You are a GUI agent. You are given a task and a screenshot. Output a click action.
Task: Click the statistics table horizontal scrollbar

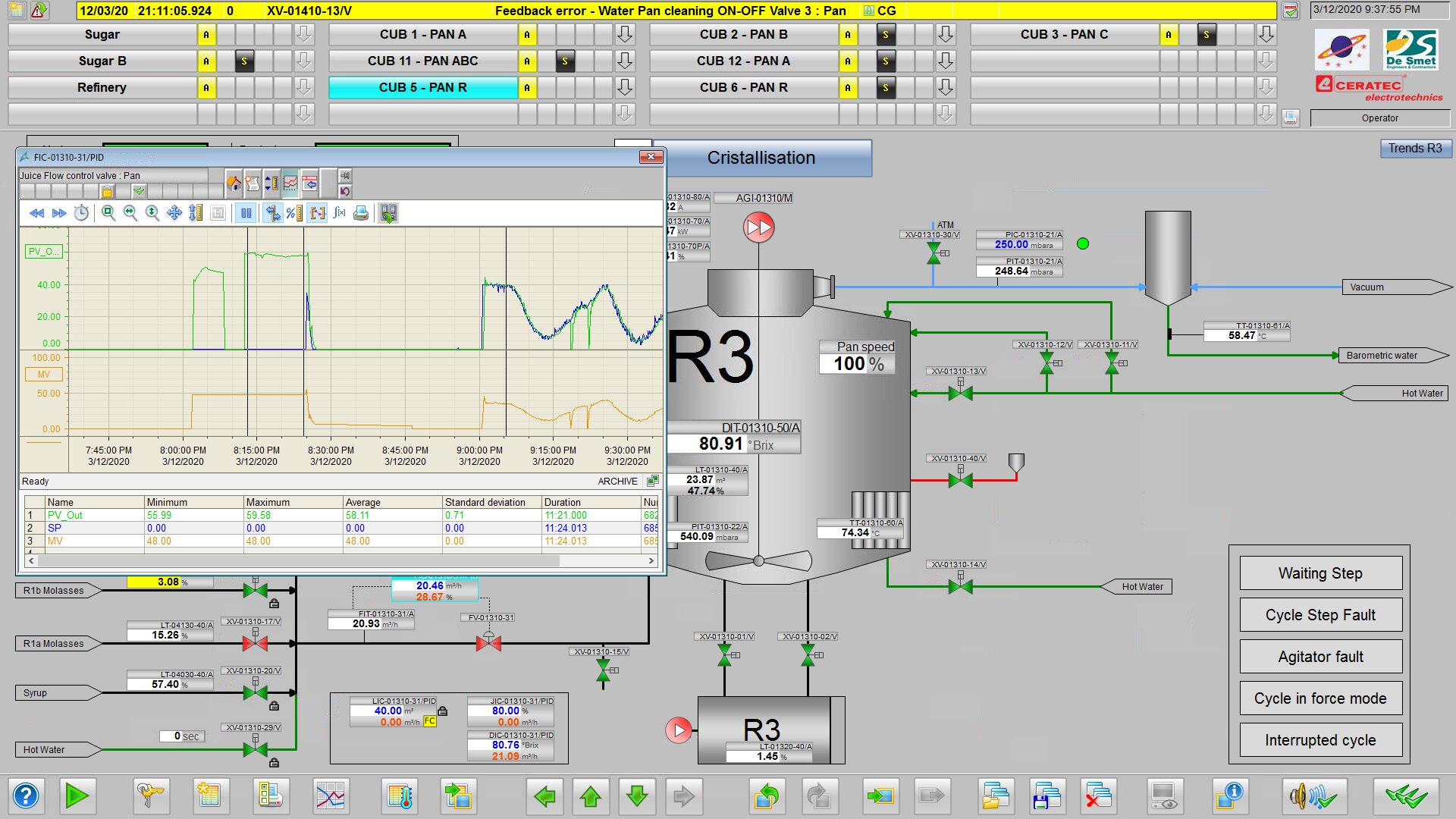tap(298, 561)
